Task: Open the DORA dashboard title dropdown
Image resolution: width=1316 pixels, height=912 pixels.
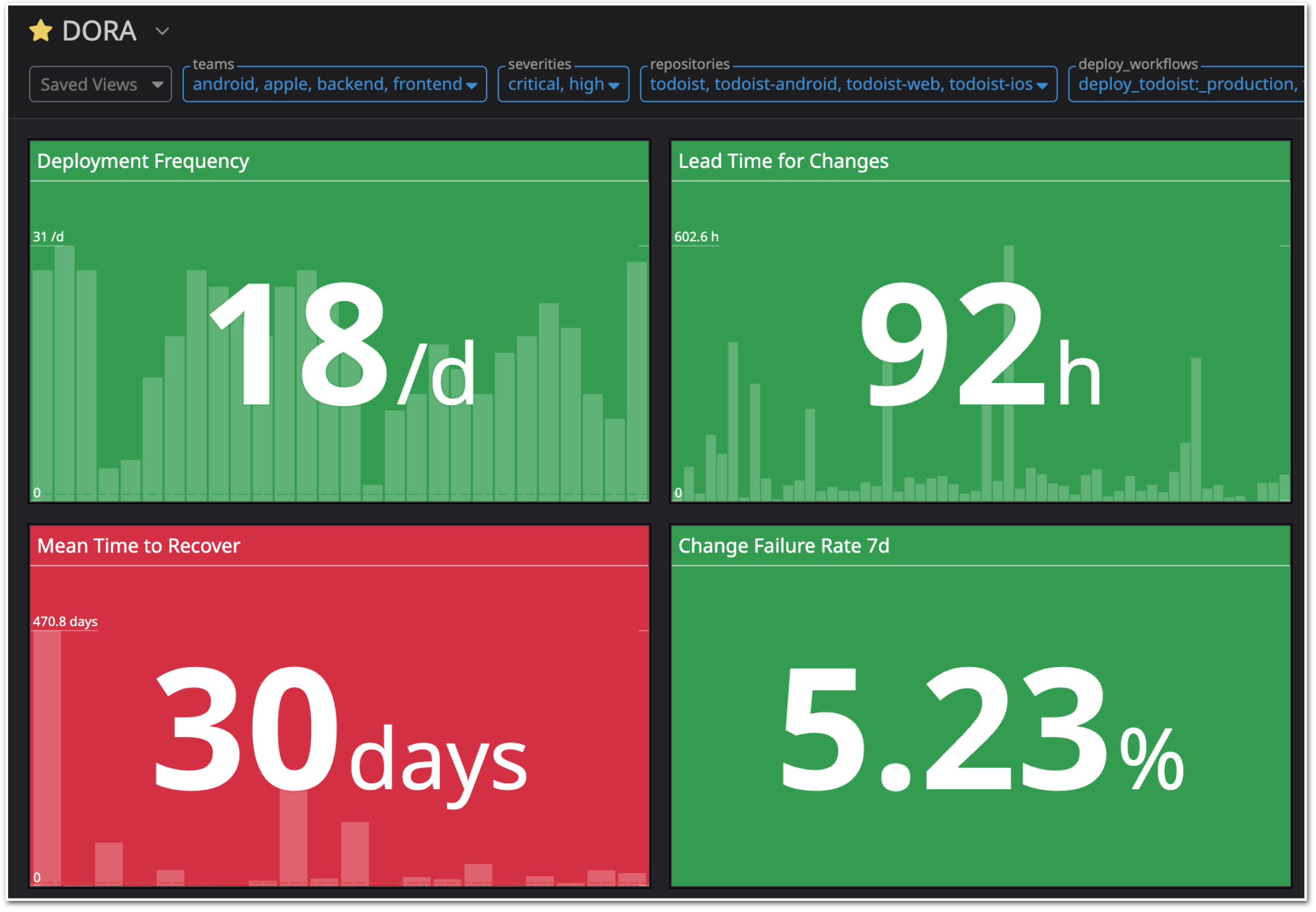Action: 162,32
